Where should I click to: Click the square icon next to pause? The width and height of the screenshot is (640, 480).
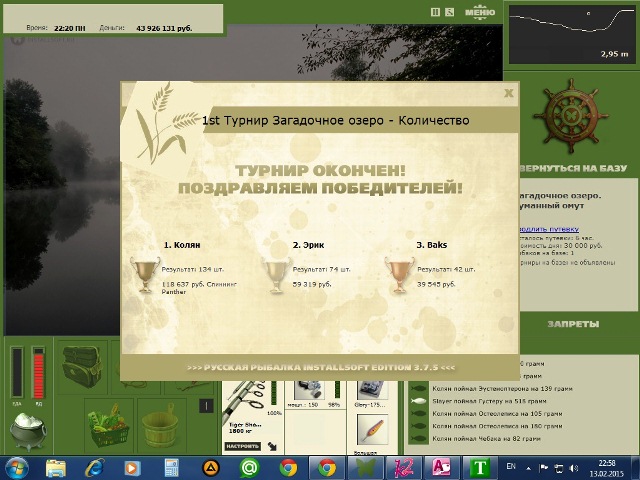449,12
